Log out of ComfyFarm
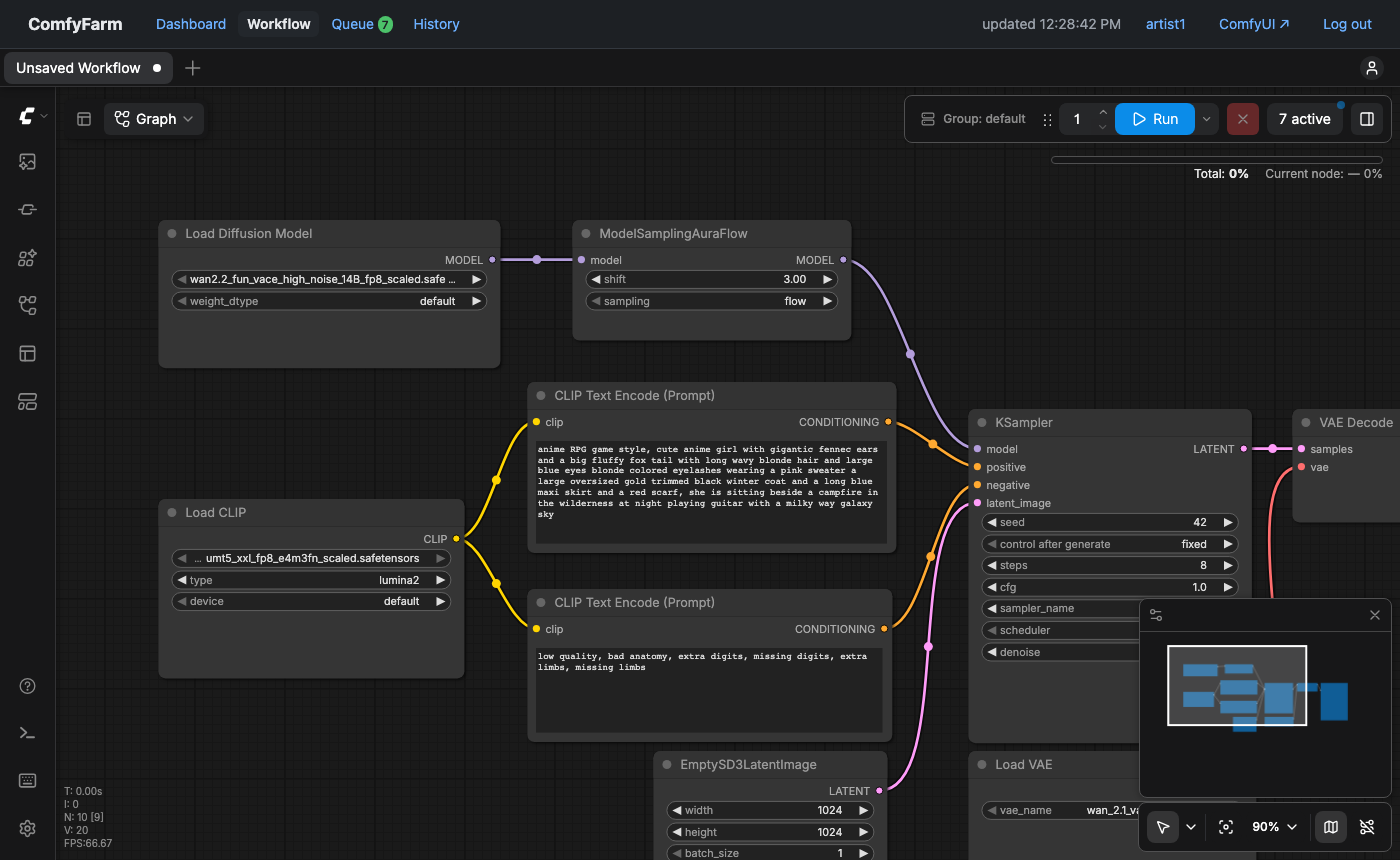Screen dimensions: 1400x860 coord(1347,24)
